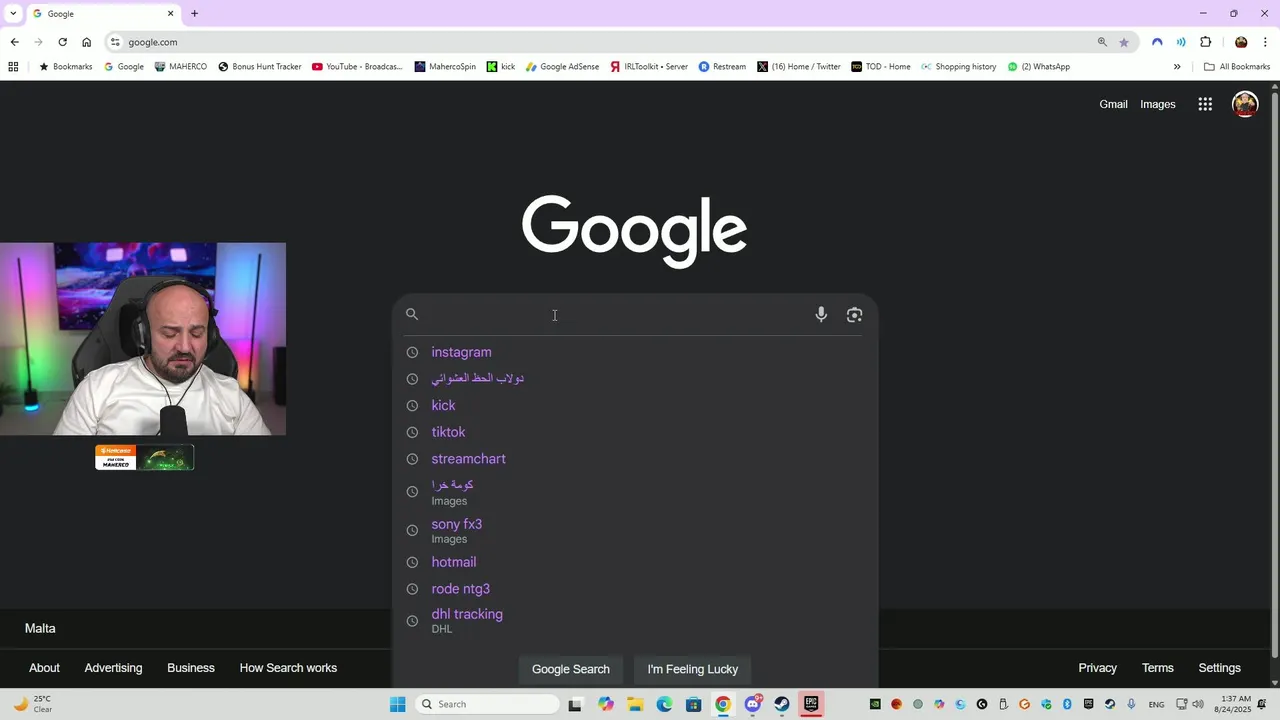Click the address bar showing google.com
The image size is (1280, 720).
pyautogui.click(x=600, y=42)
